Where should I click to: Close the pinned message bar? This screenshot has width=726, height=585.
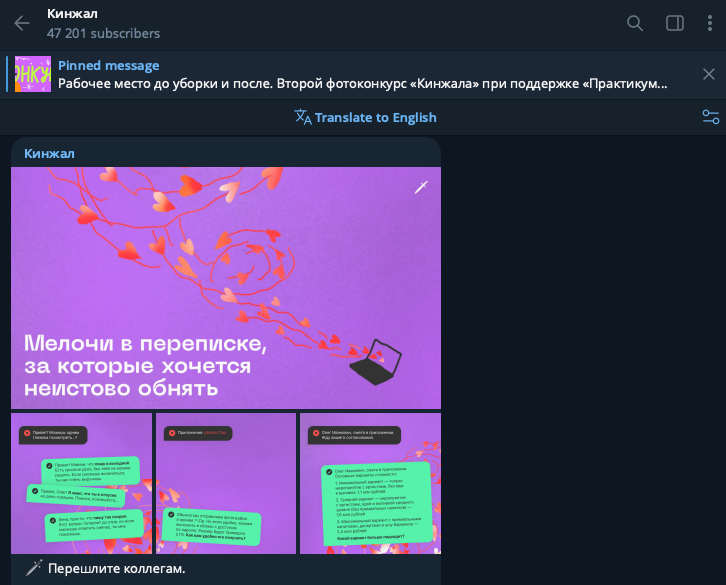click(x=708, y=74)
